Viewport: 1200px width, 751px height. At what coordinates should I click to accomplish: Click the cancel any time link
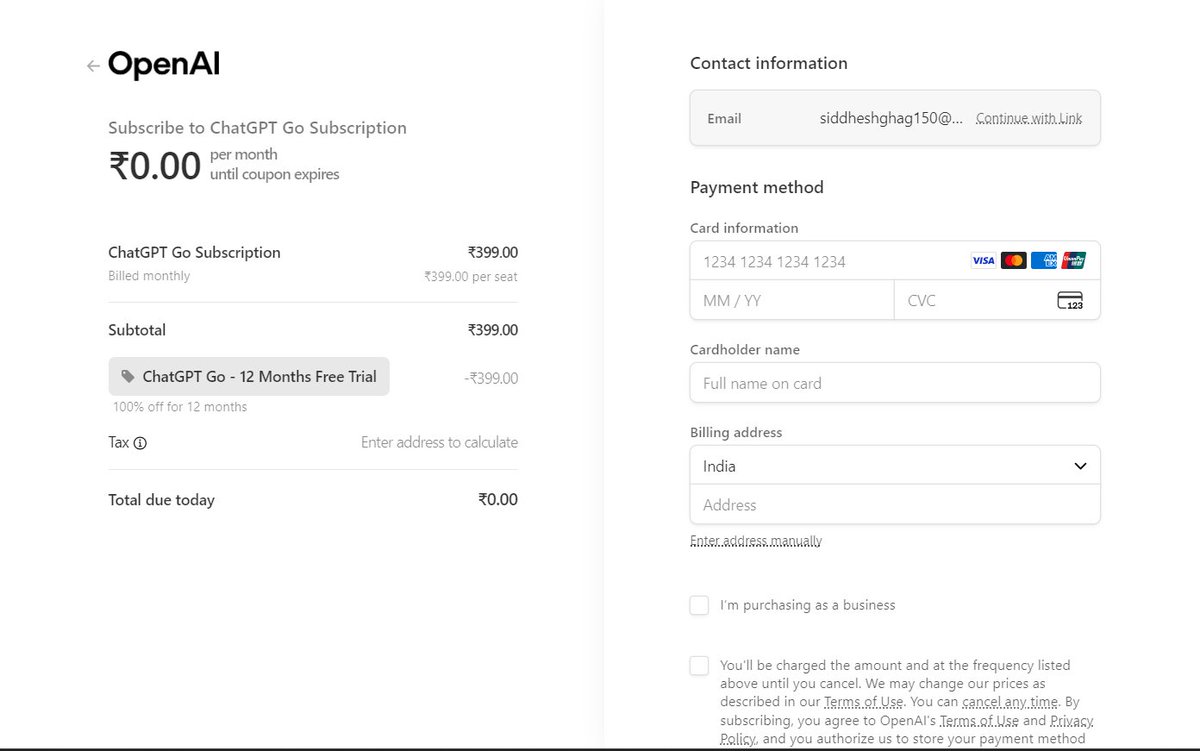coord(1010,702)
